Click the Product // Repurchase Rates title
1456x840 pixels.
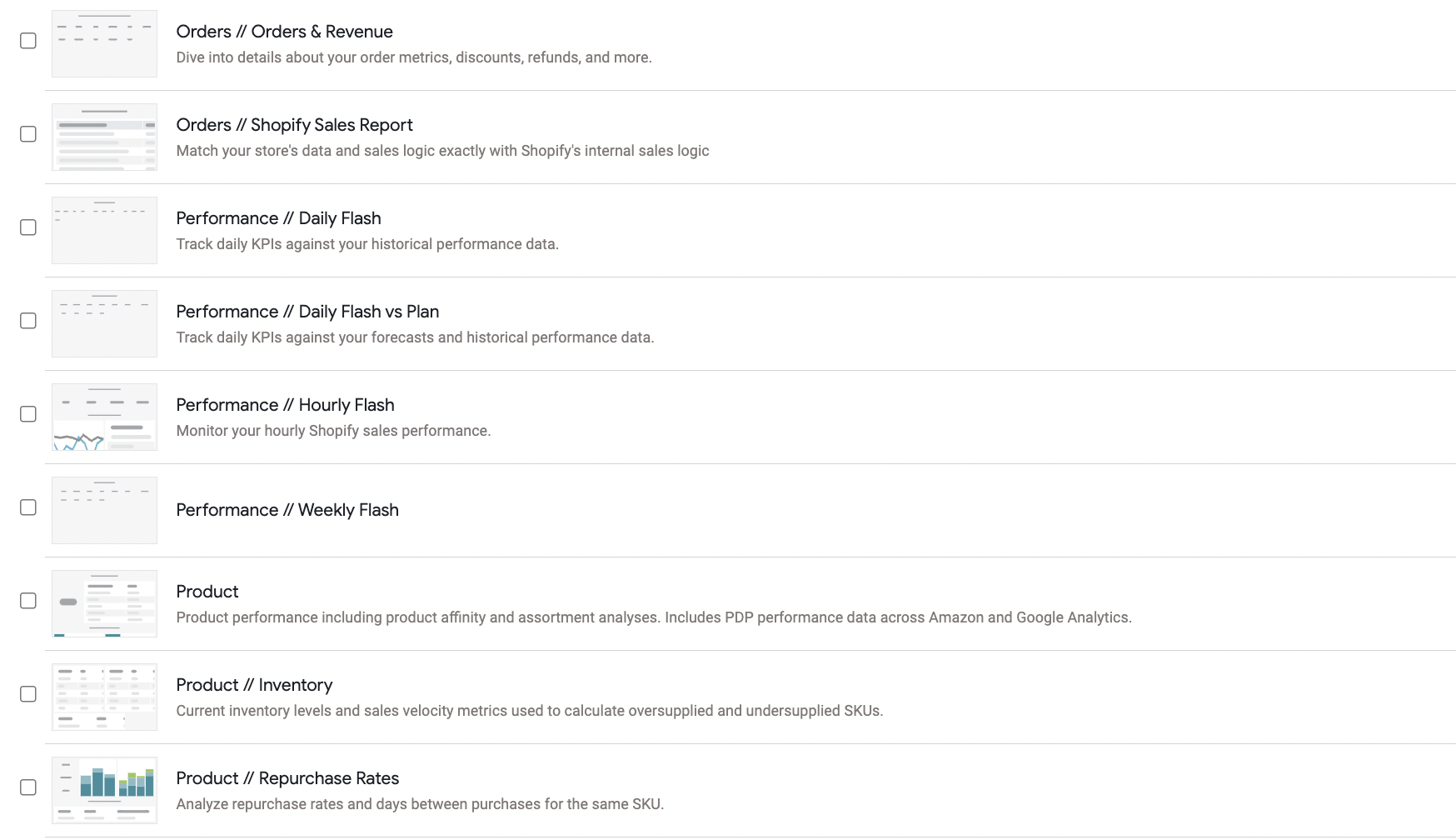(287, 778)
